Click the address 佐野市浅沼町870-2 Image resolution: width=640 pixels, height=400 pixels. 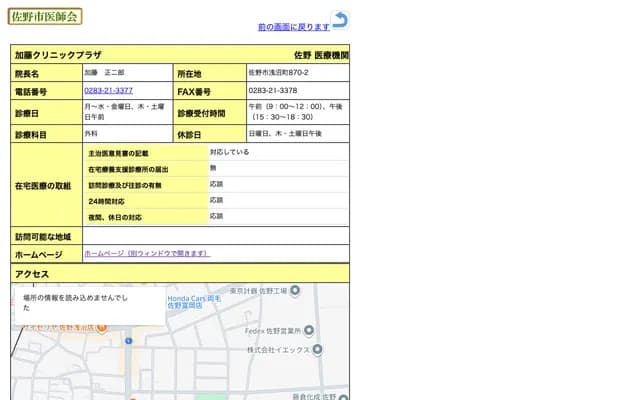click(x=278, y=73)
